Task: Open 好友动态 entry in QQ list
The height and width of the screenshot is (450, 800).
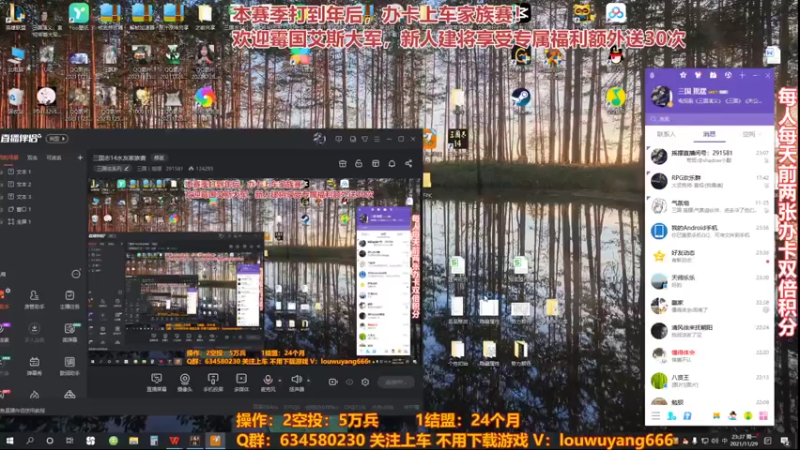Action: click(709, 256)
